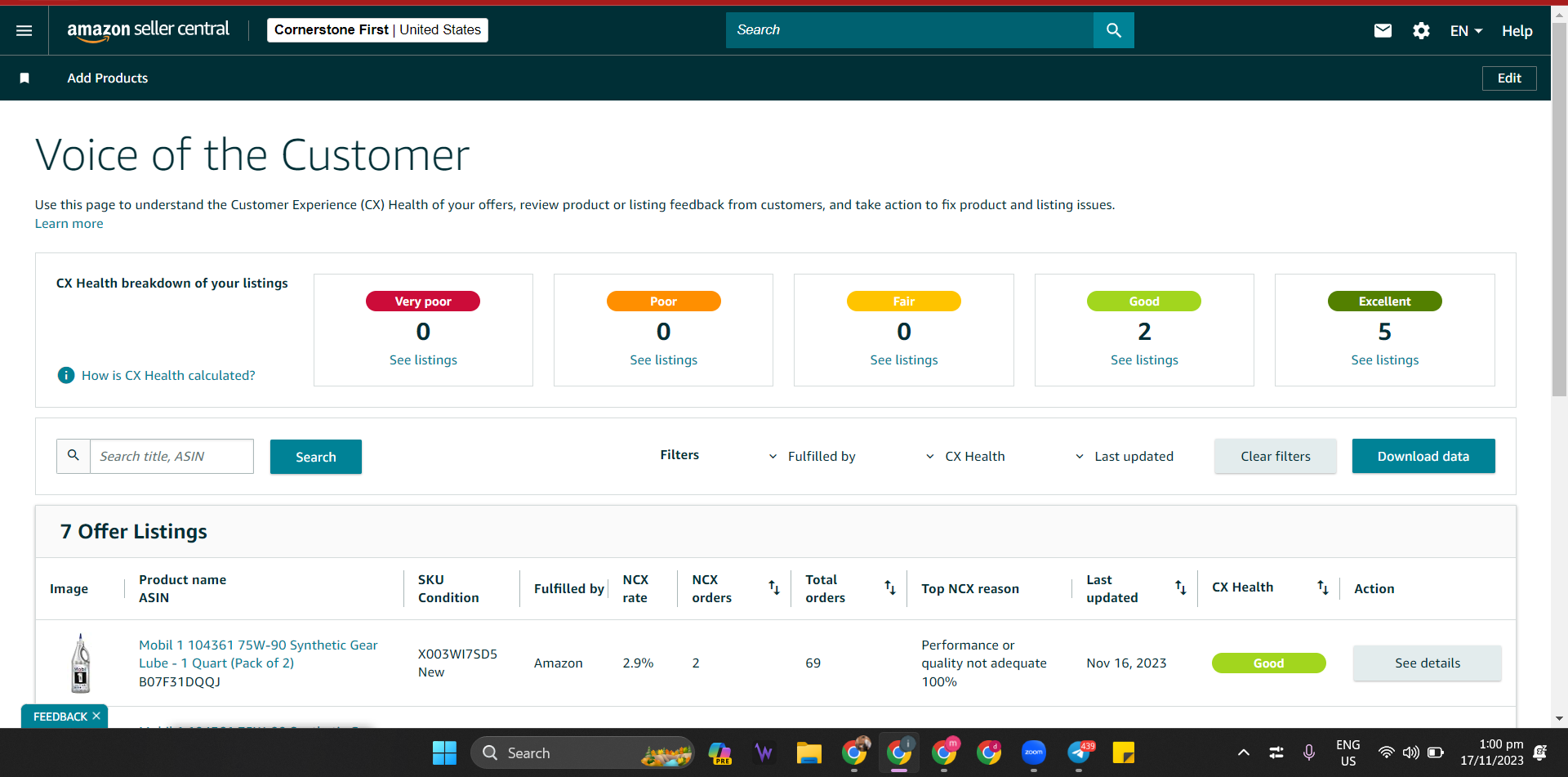Open the messages envelope icon

(1383, 30)
